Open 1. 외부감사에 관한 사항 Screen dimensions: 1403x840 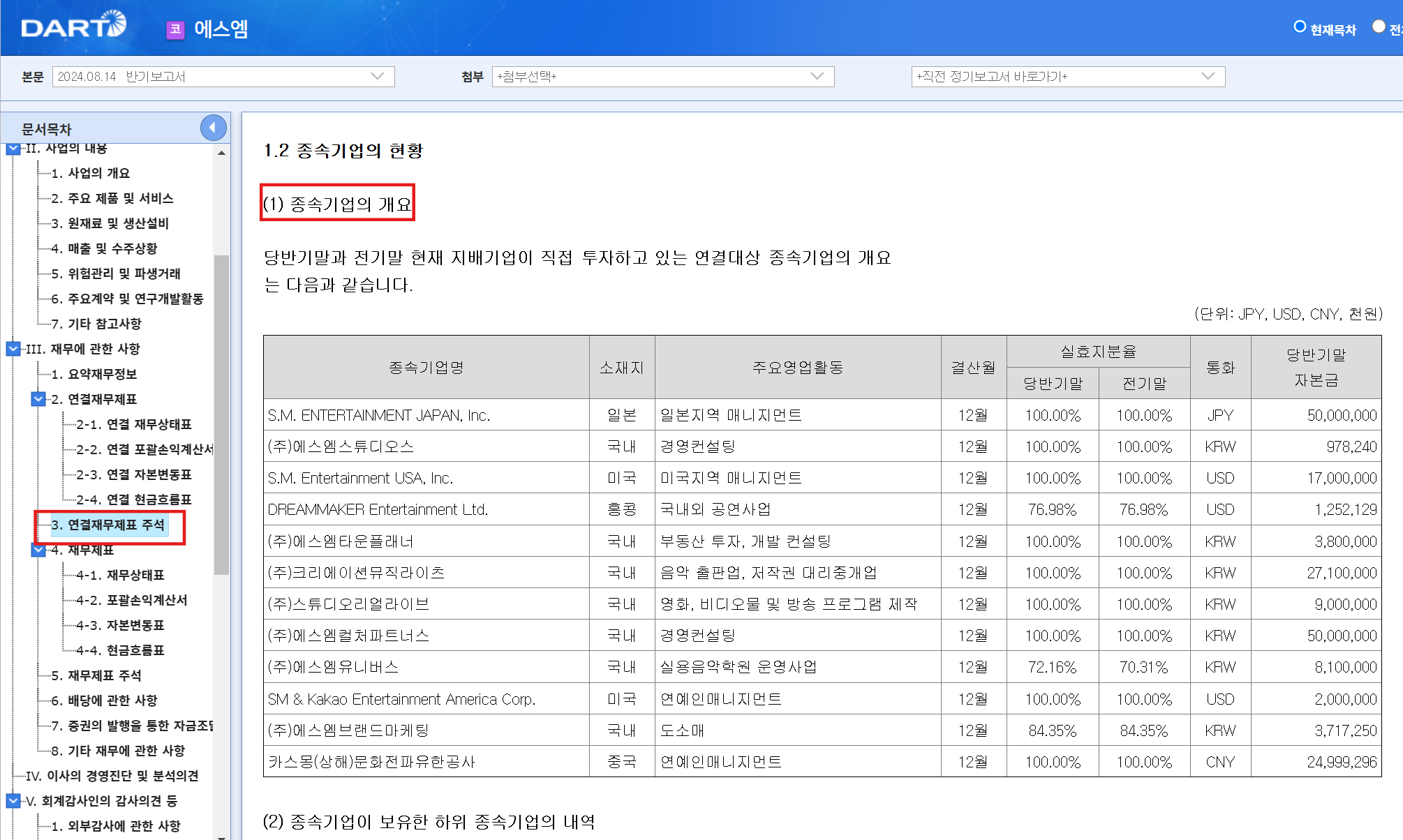point(116,826)
